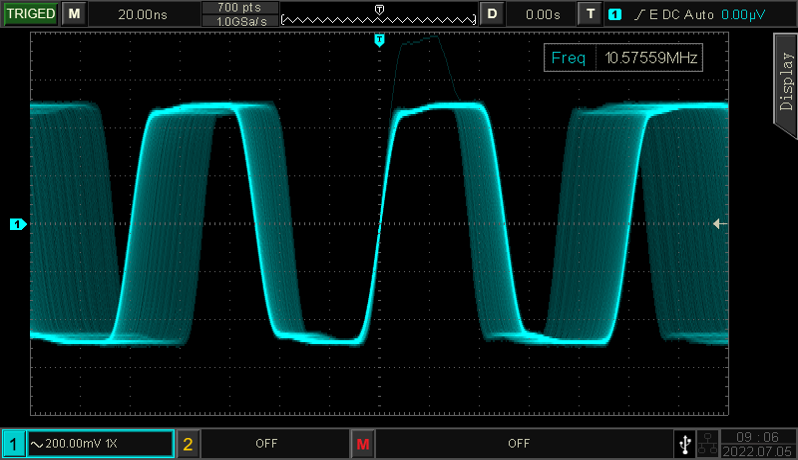Viewport: 798px width, 460px height.
Task: Select the T trigger icon
Action: 592,14
